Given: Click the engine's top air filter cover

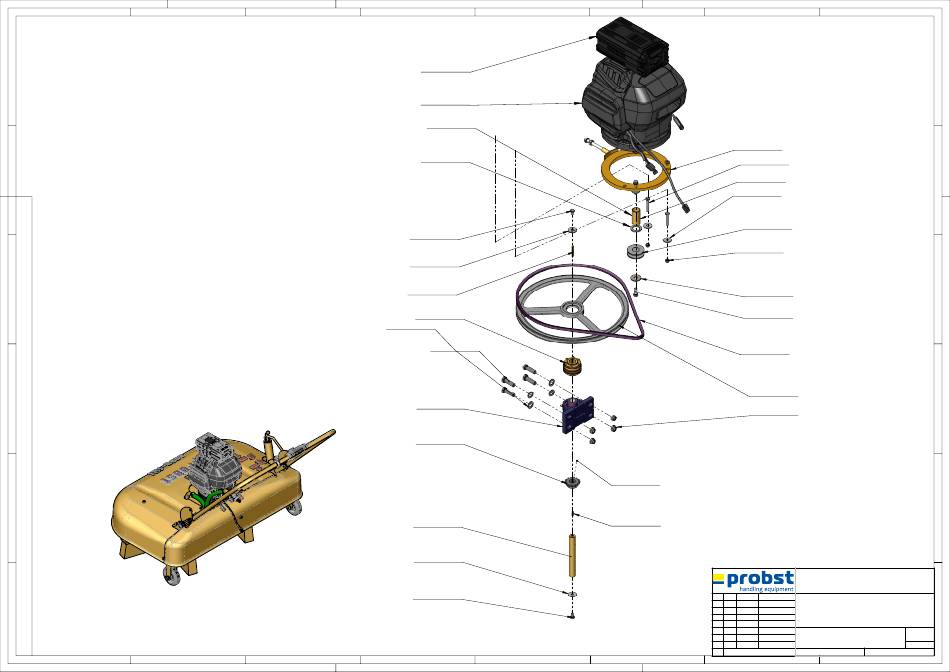Looking at the screenshot, I should [630, 42].
